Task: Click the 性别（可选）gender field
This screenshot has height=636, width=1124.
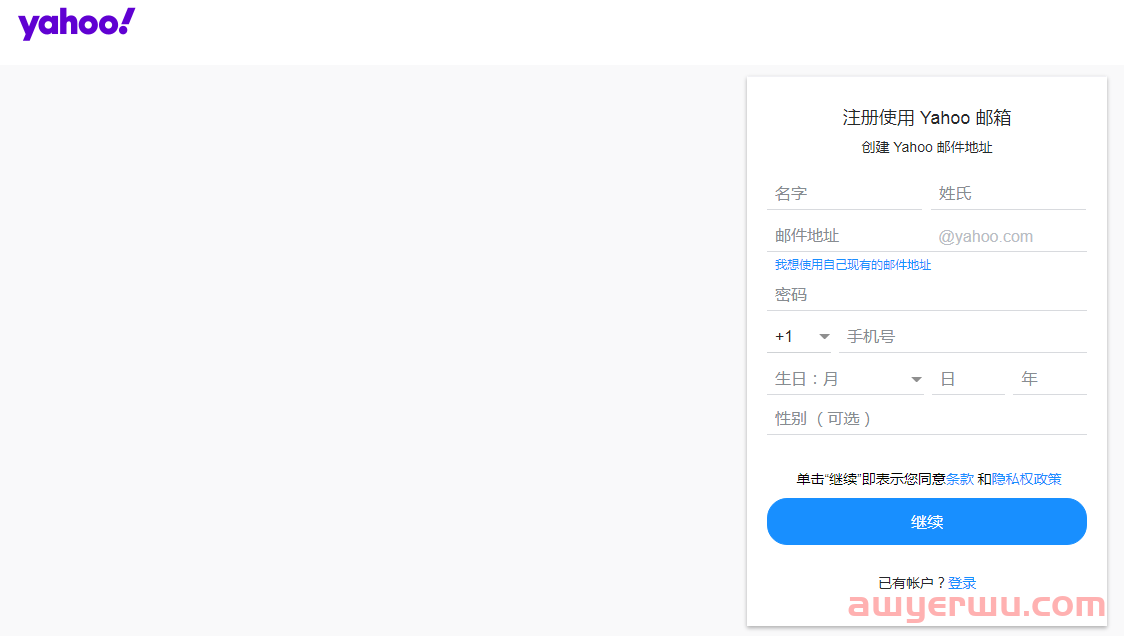Action: click(926, 419)
